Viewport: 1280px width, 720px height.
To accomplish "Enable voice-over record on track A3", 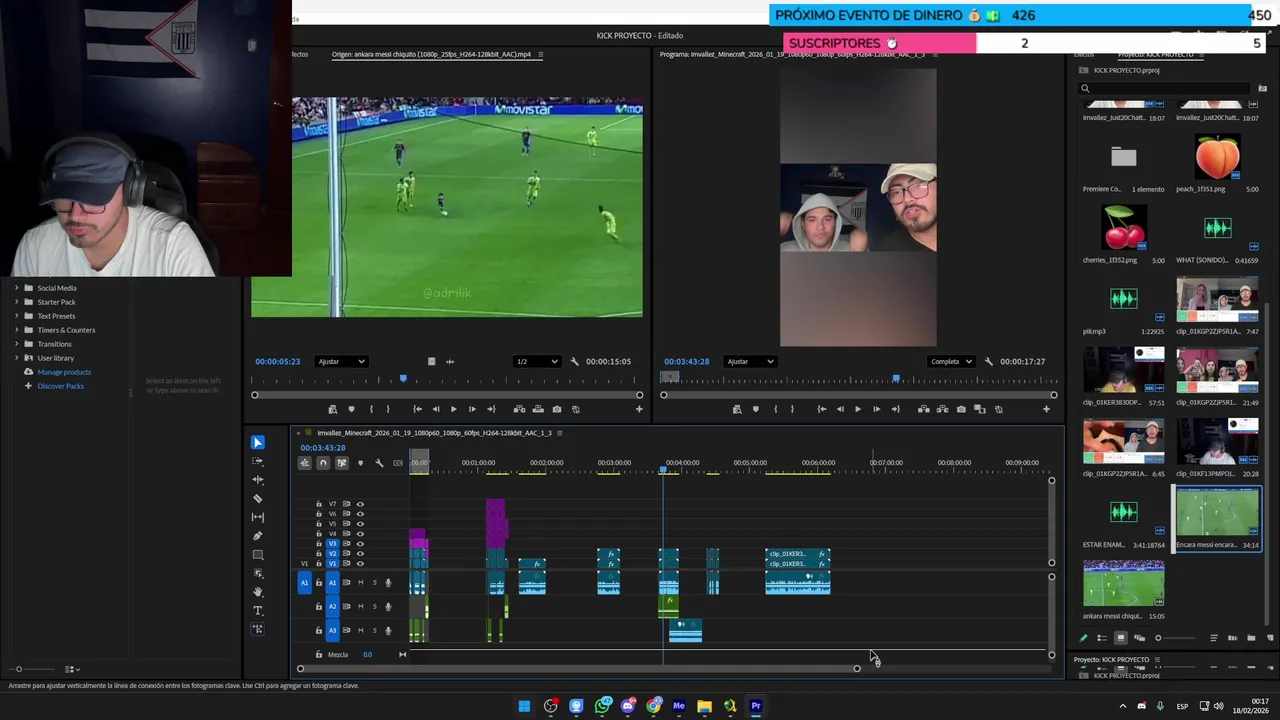I will pyautogui.click(x=388, y=631).
